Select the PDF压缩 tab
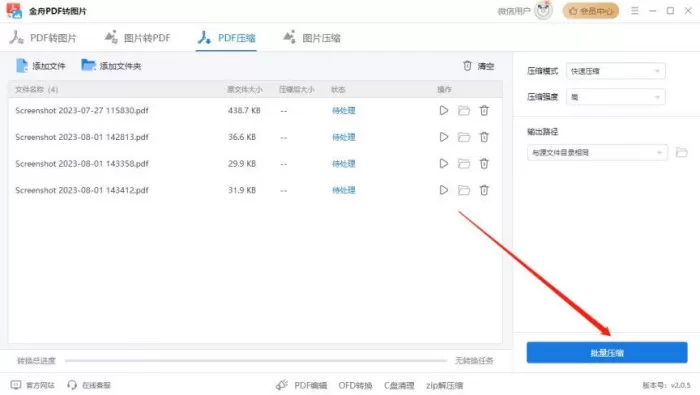 tap(226, 38)
